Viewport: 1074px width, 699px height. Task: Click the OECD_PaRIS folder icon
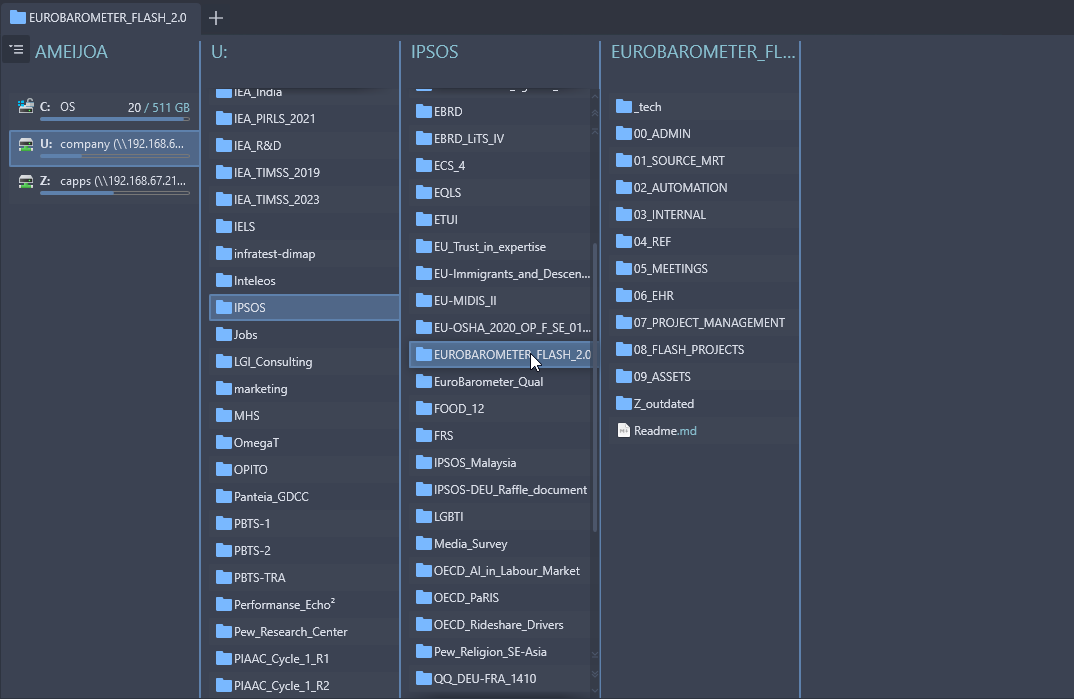(x=423, y=598)
